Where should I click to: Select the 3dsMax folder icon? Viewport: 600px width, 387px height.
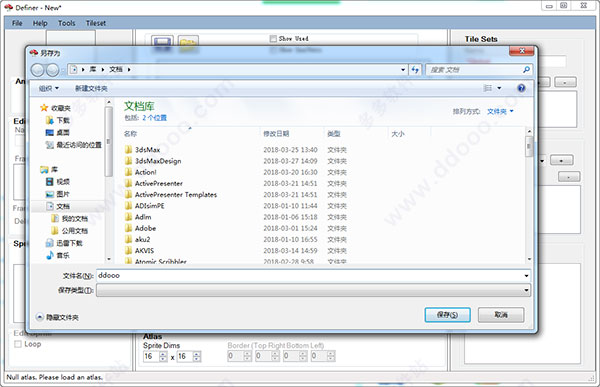click(x=129, y=150)
